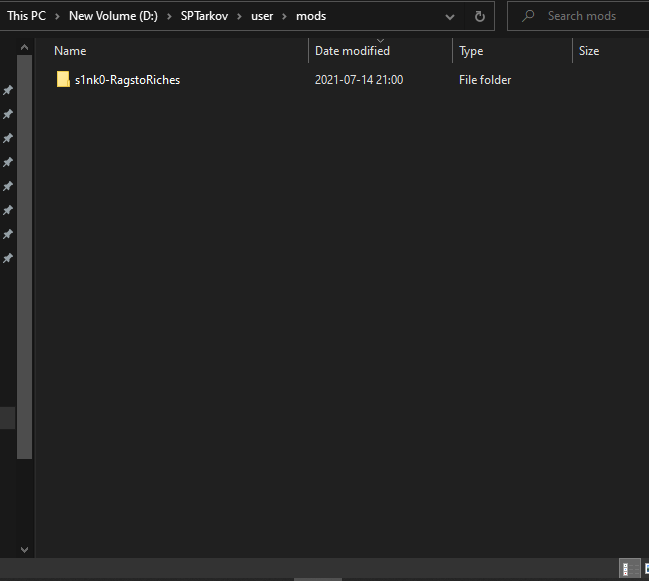The height and width of the screenshot is (581, 649).
Task: Sort by the Type column header
Action: pyautogui.click(x=471, y=51)
